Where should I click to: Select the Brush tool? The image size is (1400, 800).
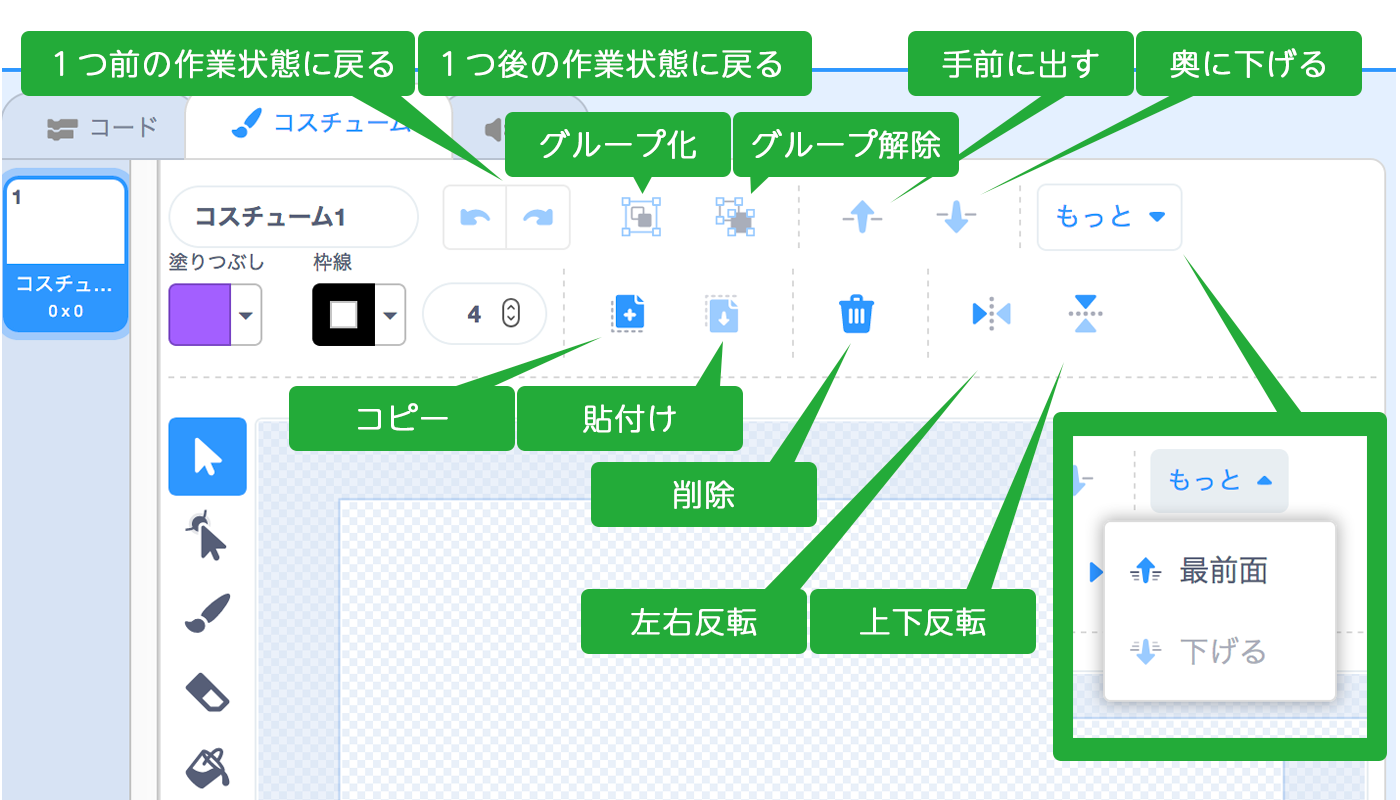pyautogui.click(x=207, y=613)
